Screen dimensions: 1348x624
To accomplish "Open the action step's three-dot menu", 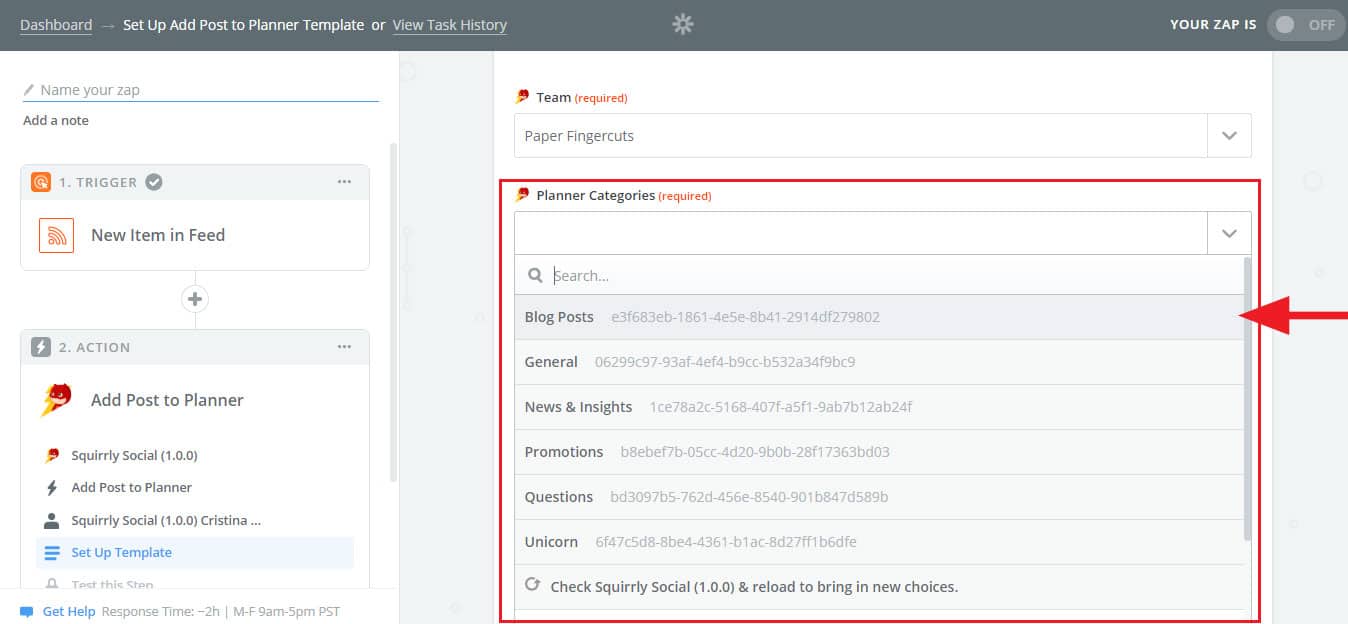I will click(344, 347).
